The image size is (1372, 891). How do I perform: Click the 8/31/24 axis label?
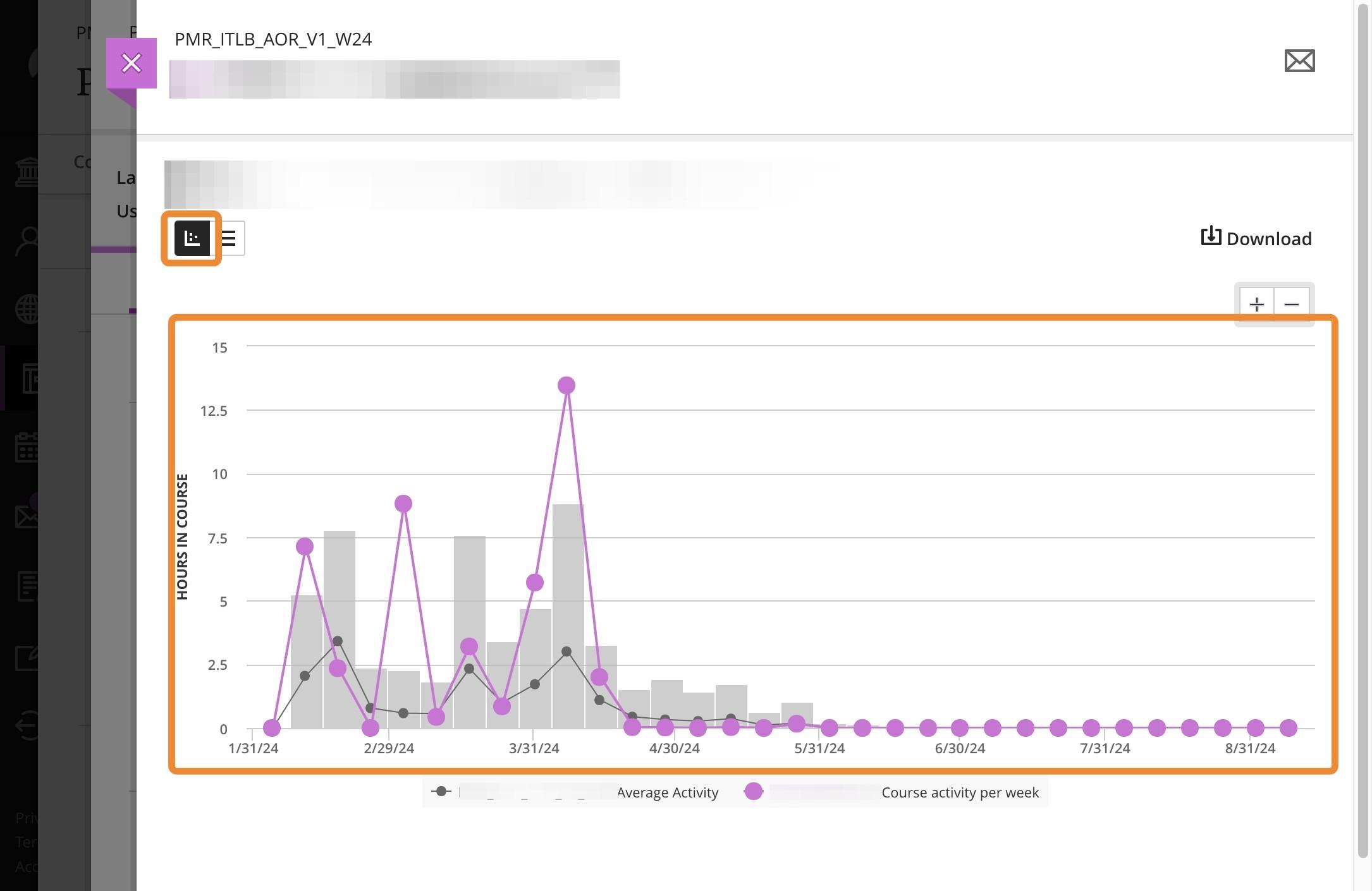tap(1250, 748)
